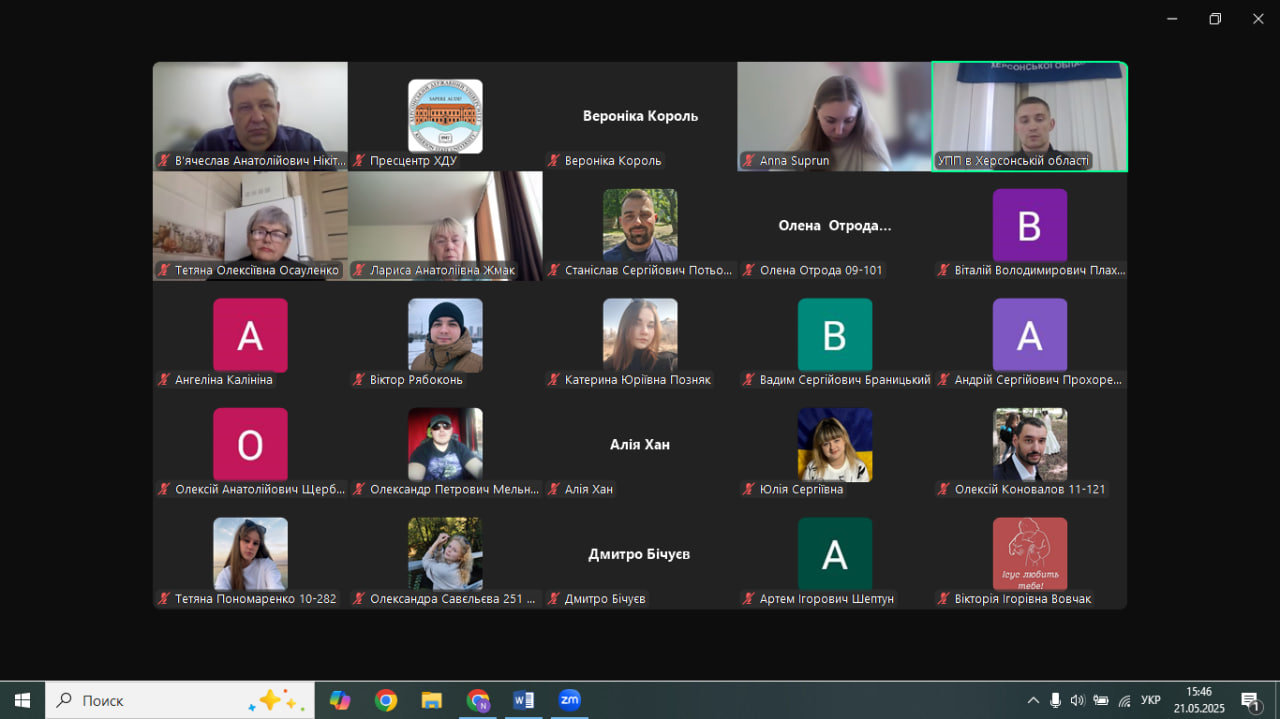
Task: Click the Copilot icon in taskbar
Action: point(340,700)
